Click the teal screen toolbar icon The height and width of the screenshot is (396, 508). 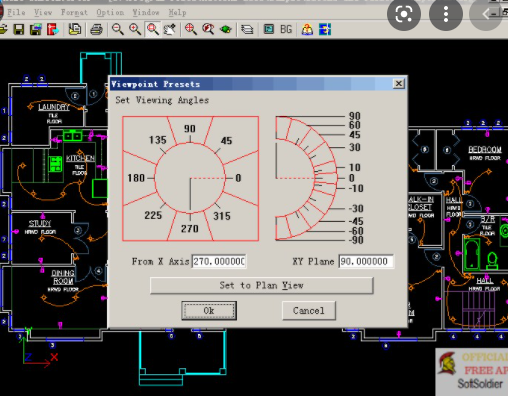[269, 30]
